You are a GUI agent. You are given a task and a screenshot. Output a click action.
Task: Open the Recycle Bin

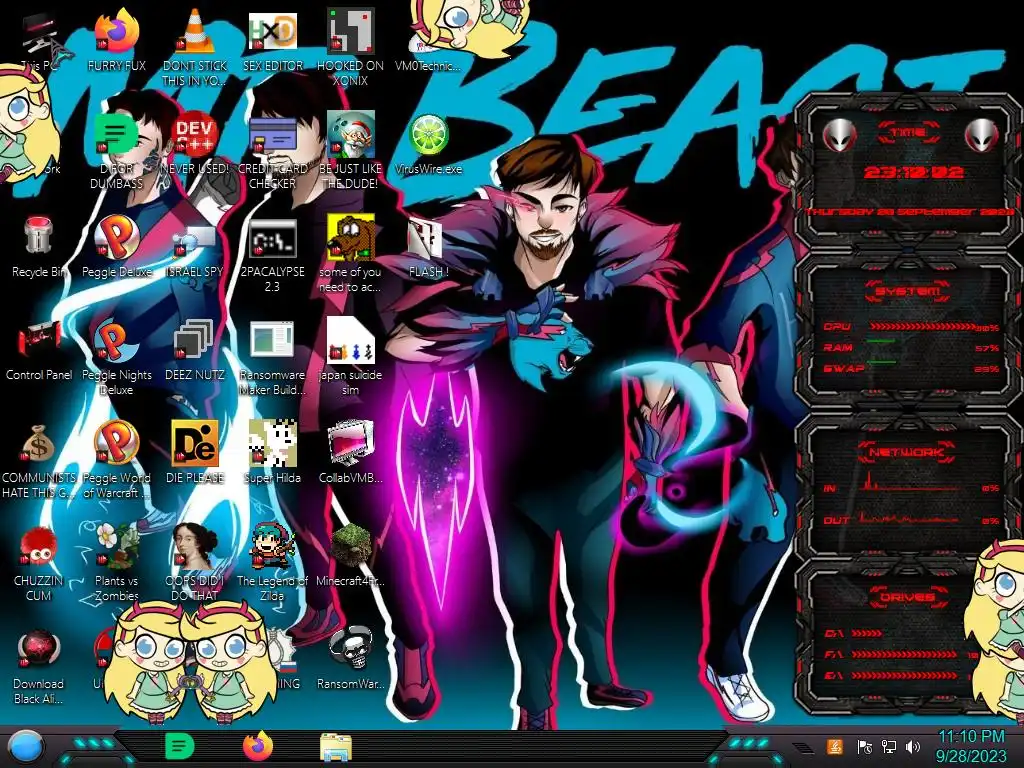39,236
